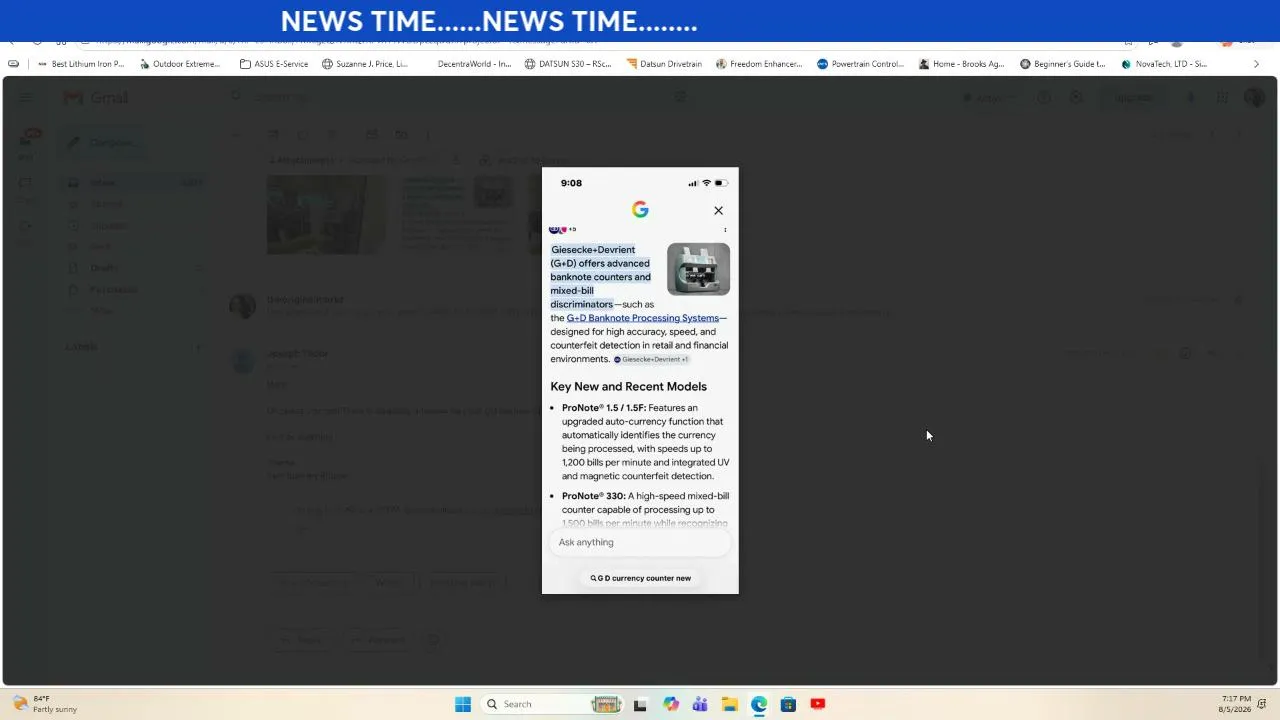Show more bookmarks with the overflow chevron
This screenshot has width=1280, height=720.
1256,64
